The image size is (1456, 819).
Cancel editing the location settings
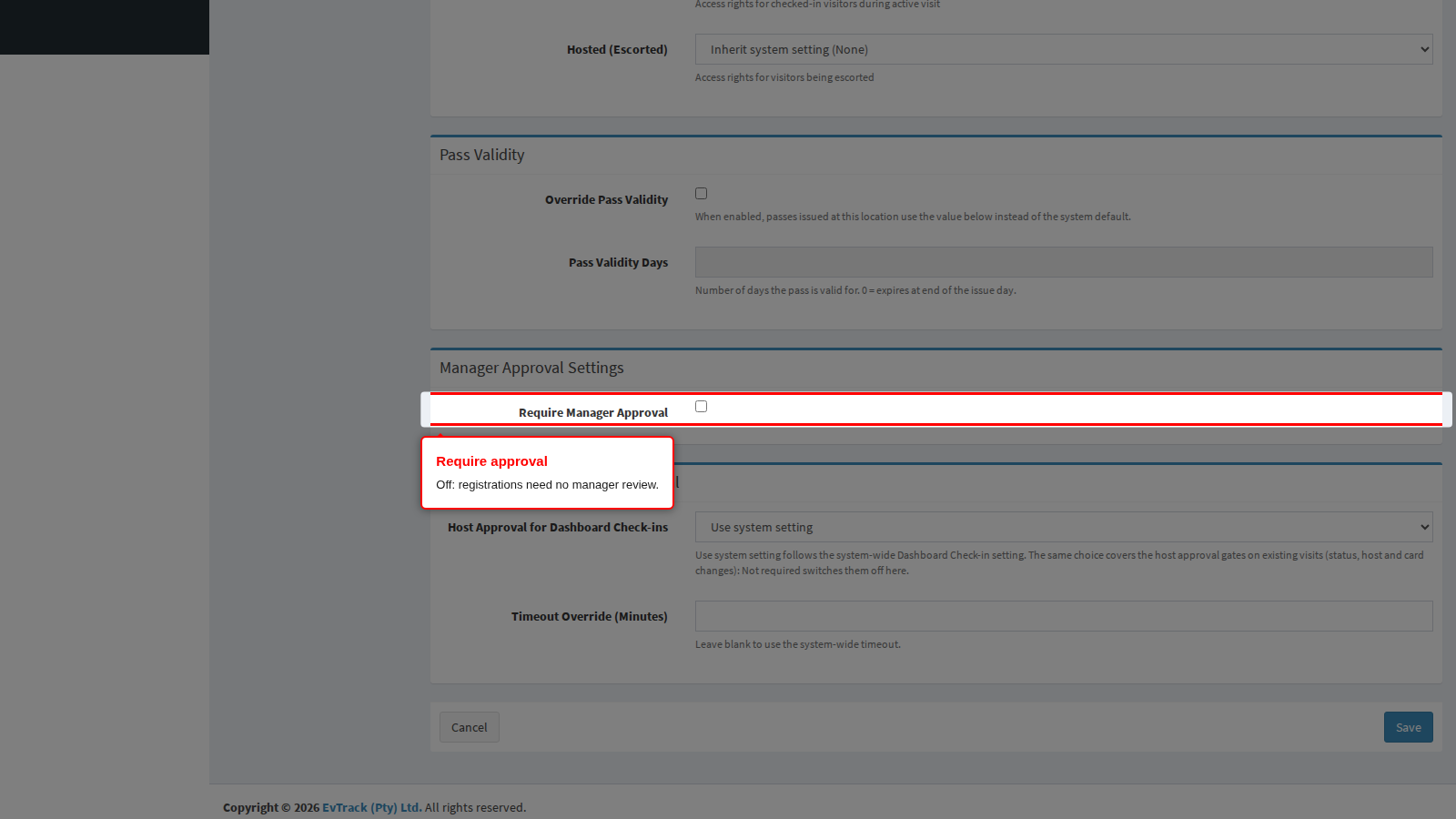[x=470, y=727]
